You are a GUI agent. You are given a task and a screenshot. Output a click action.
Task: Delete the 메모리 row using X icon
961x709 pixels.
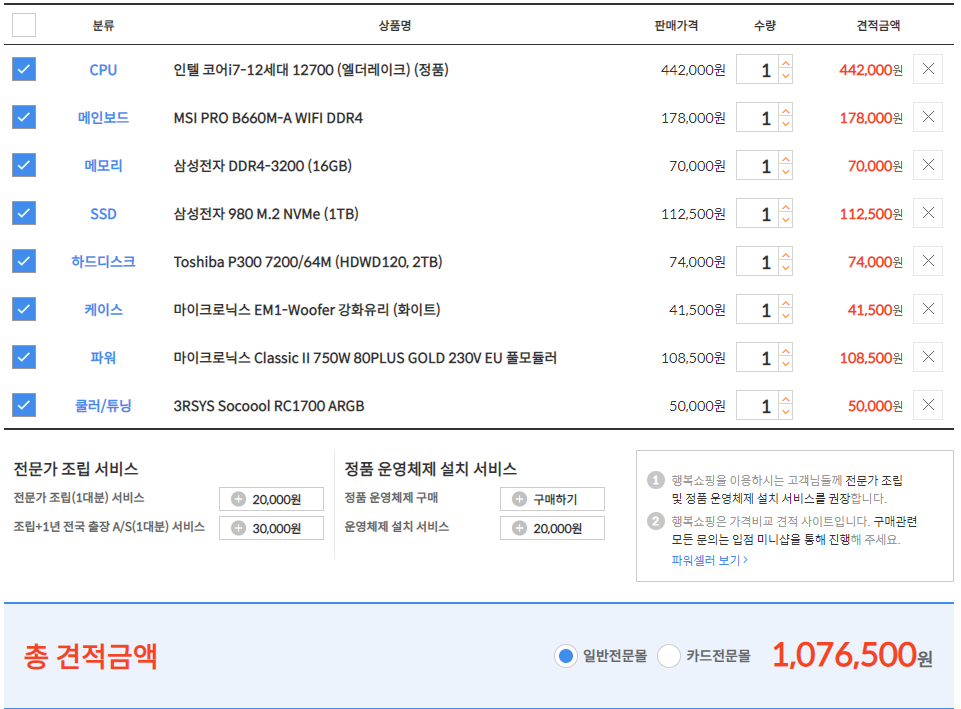point(928,165)
